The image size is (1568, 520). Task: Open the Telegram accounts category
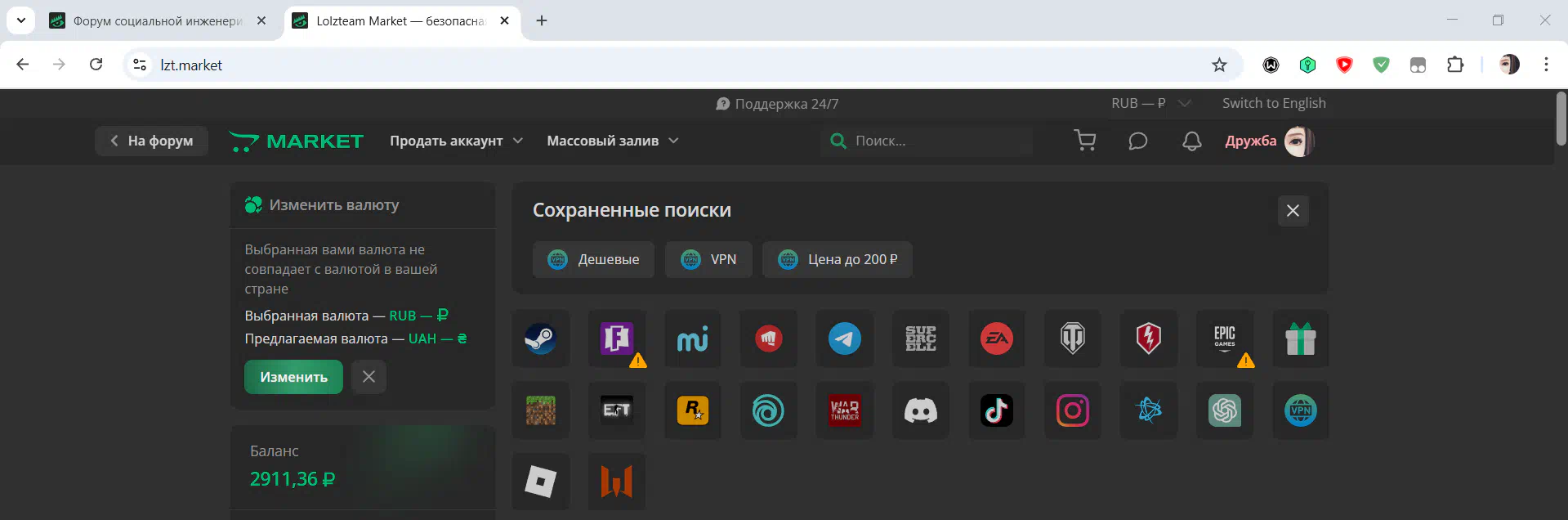845,338
